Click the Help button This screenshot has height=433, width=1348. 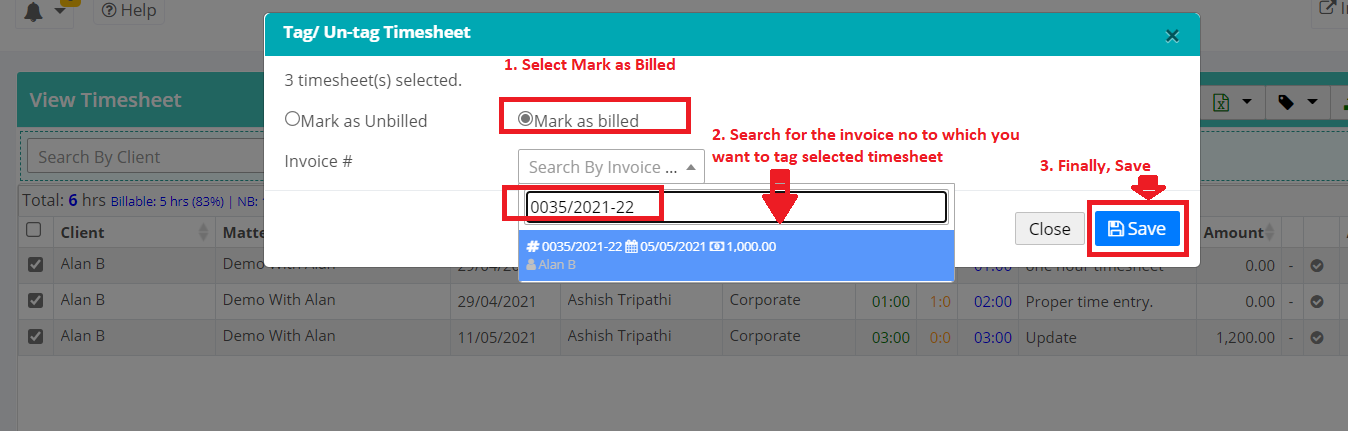(129, 11)
